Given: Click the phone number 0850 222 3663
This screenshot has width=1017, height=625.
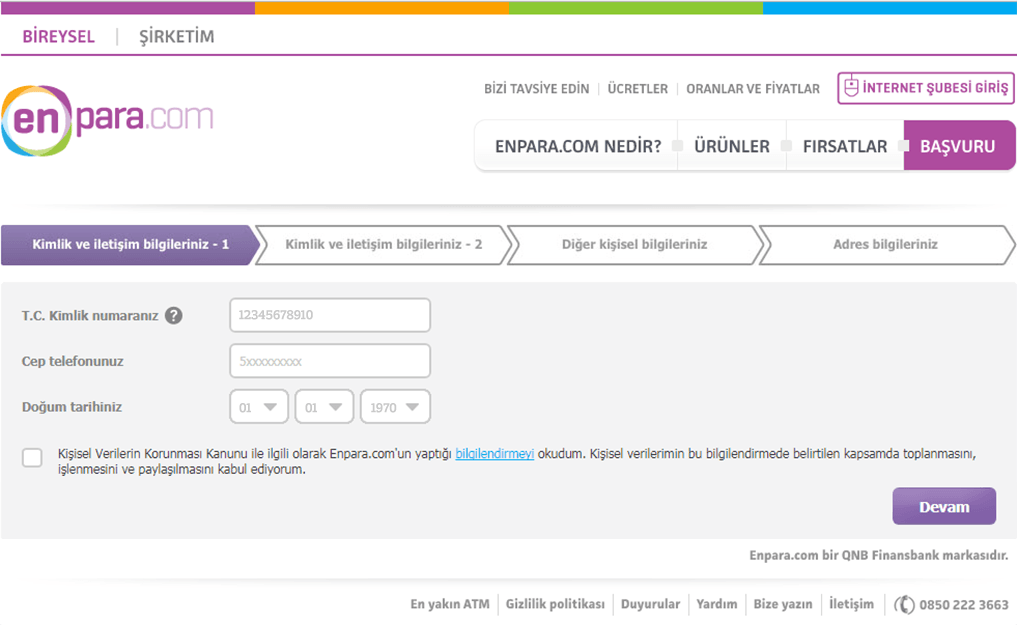Looking at the screenshot, I should pyautogui.click(x=964, y=605).
